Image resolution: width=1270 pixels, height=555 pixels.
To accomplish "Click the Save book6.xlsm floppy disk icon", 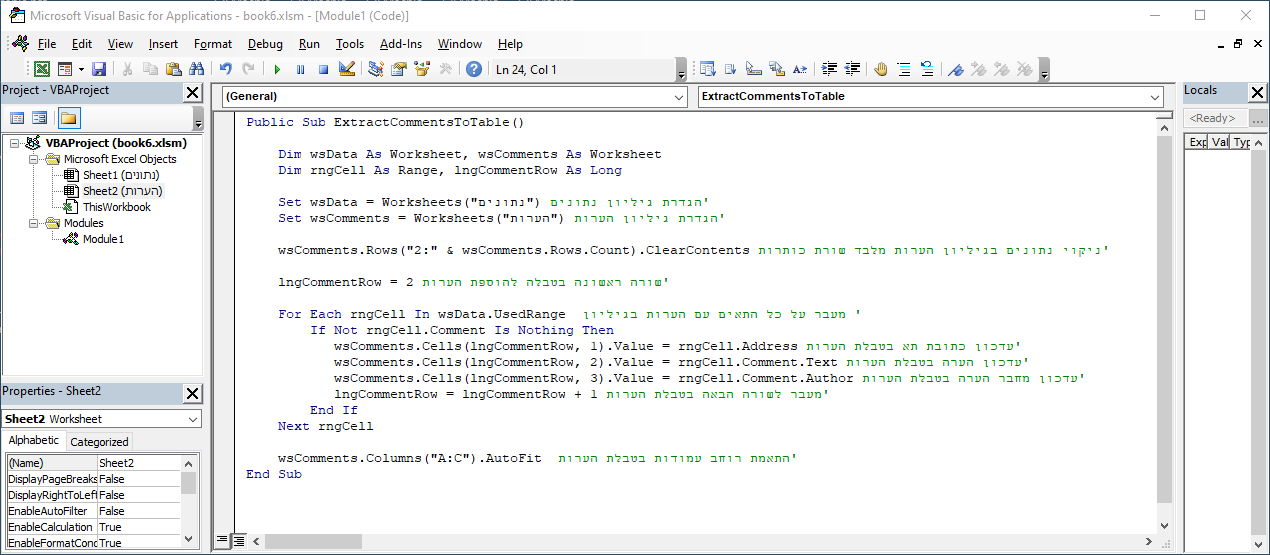I will 99,69.
